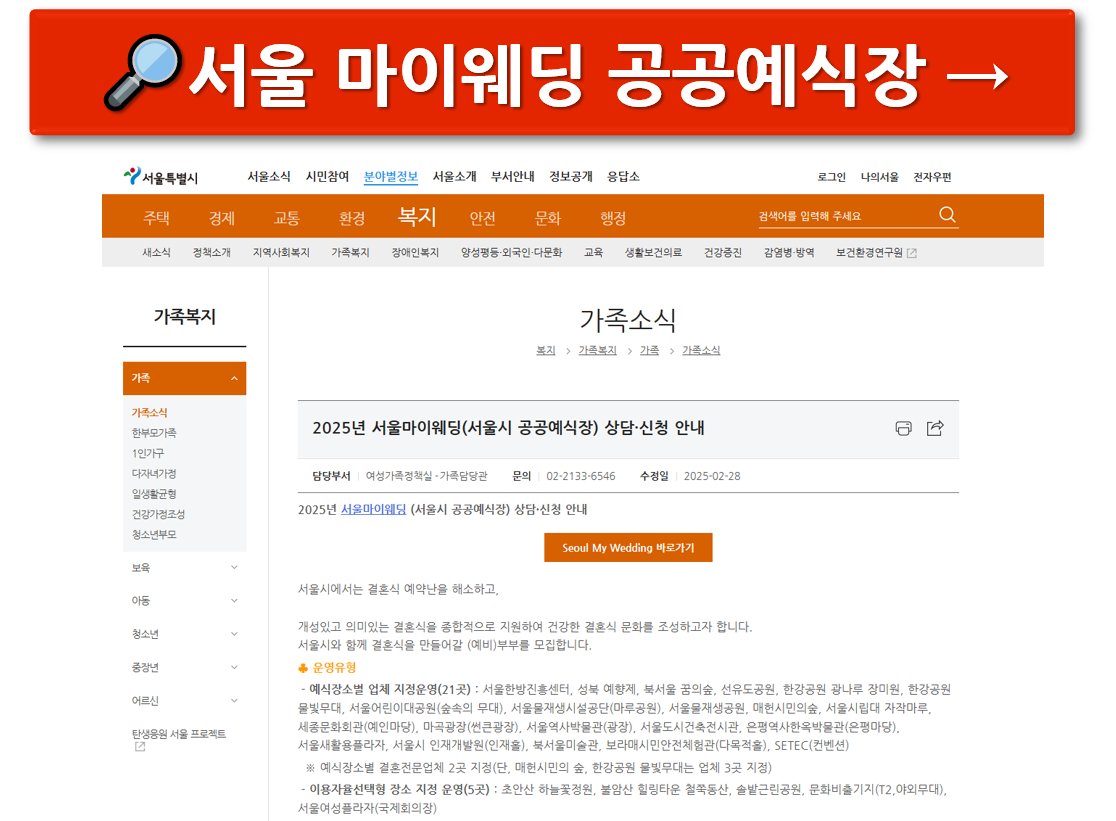
Task: Open 정책소개 submenu item
Action: [x=211, y=253]
